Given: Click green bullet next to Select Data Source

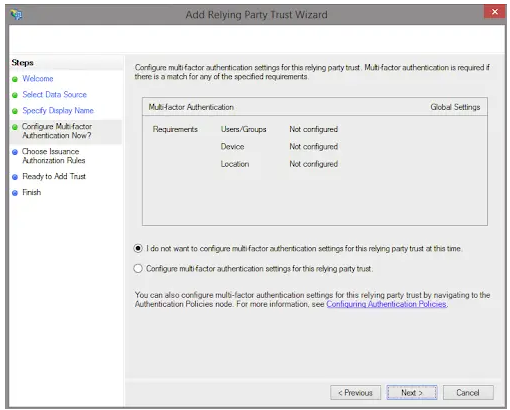Looking at the screenshot, I should 15,95.
